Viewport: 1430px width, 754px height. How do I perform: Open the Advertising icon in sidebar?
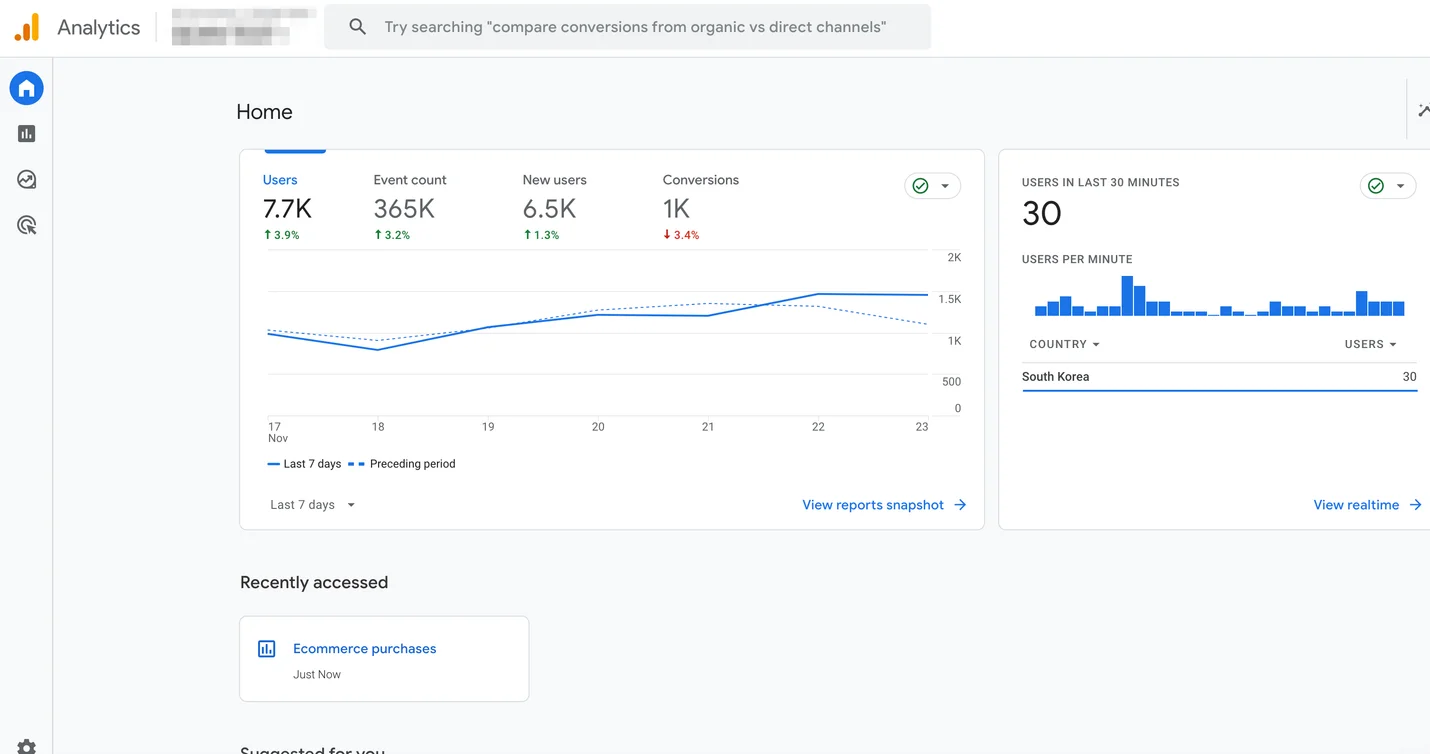point(27,226)
